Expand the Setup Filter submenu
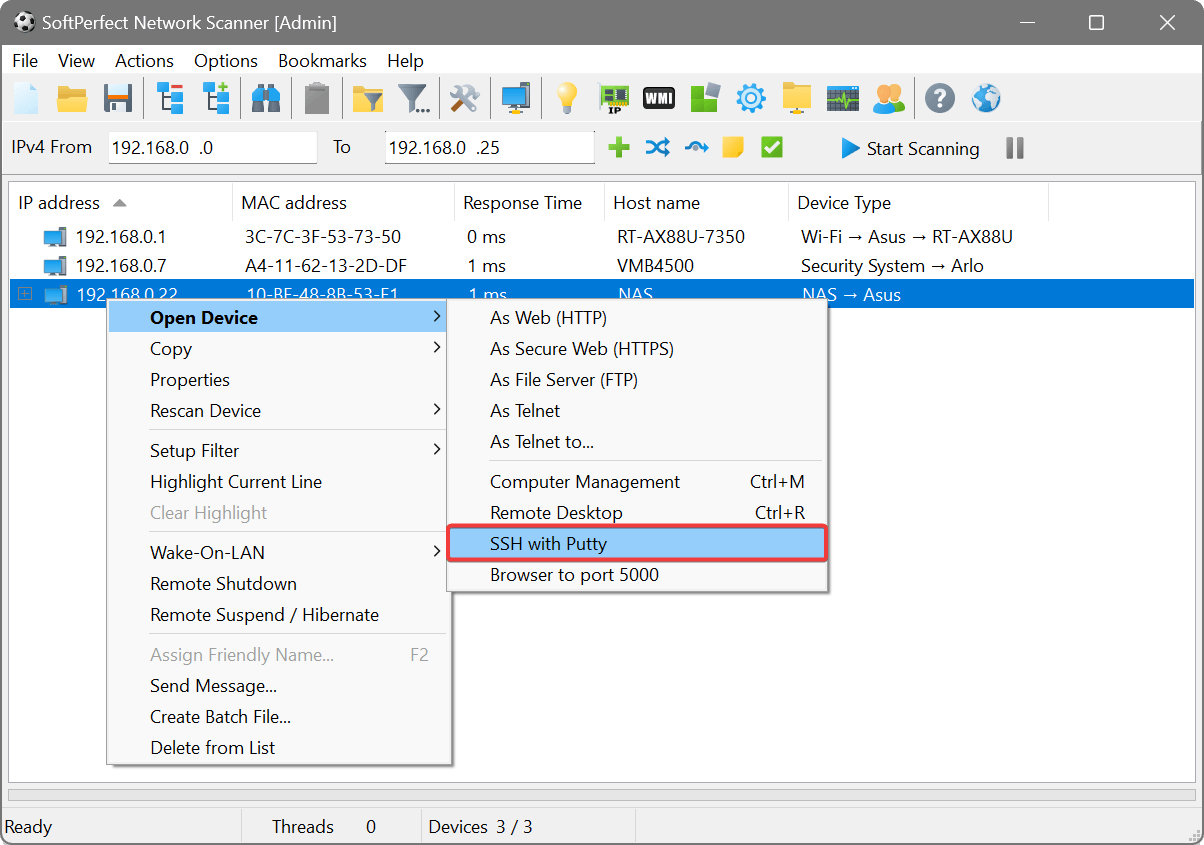The height and width of the screenshot is (845, 1204). click(x=279, y=451)
